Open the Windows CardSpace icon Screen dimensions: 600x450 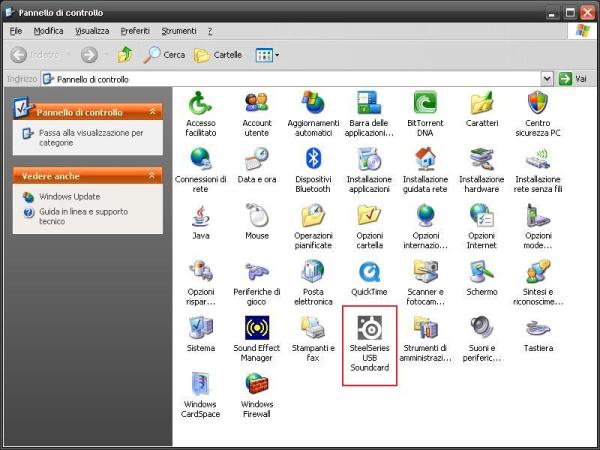click(x=201, y=385)
